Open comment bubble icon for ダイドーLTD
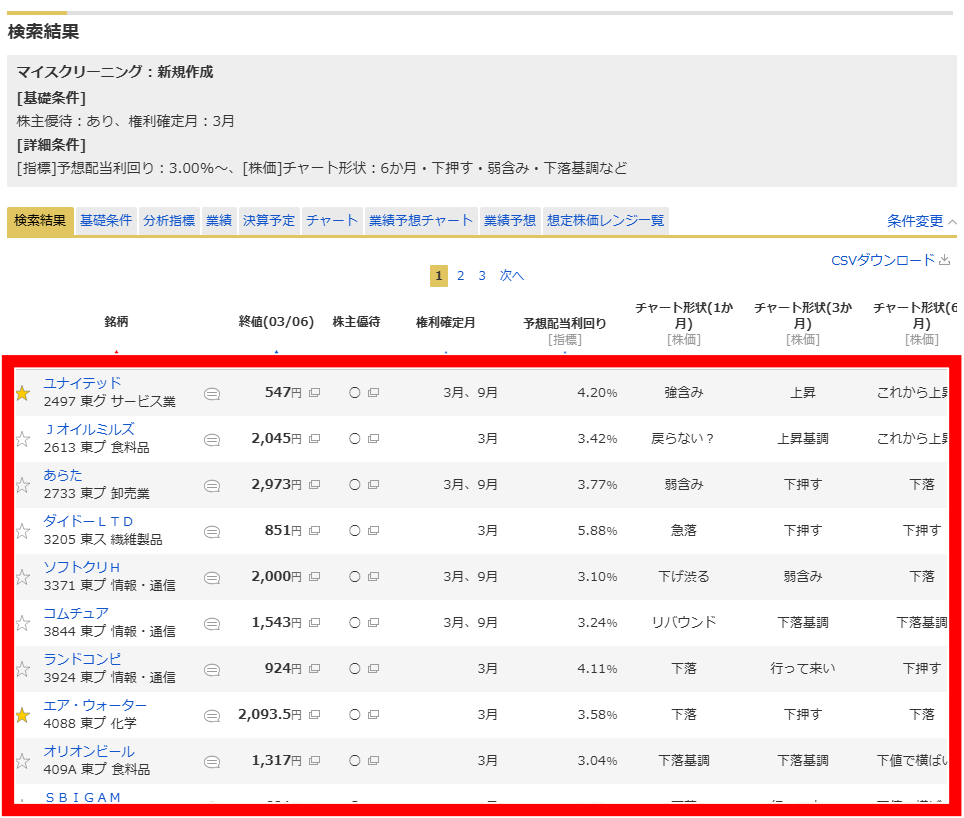The image size is (964, 818). tap(212, 531)
